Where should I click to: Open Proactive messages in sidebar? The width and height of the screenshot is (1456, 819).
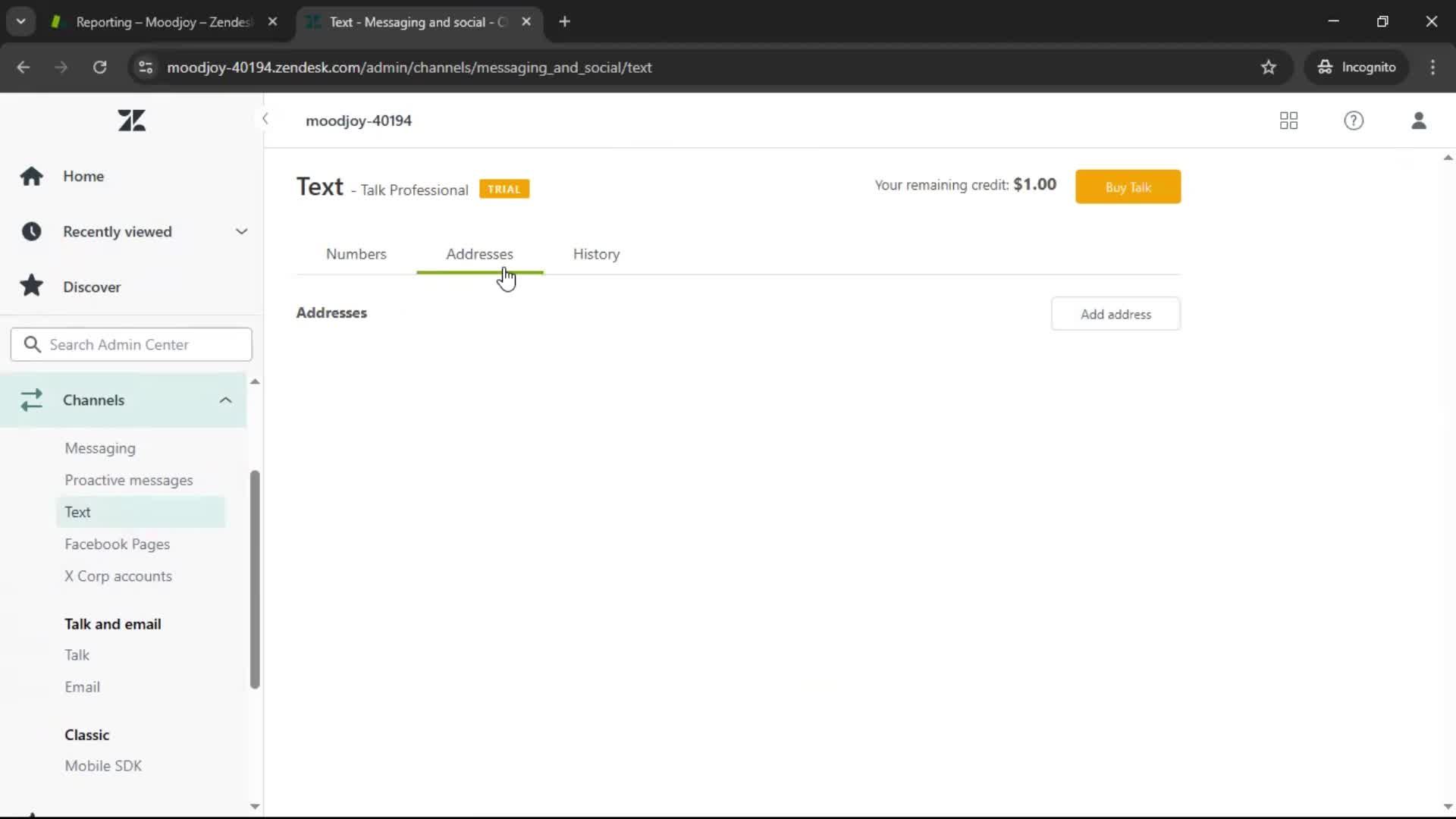tap(128, 480)
